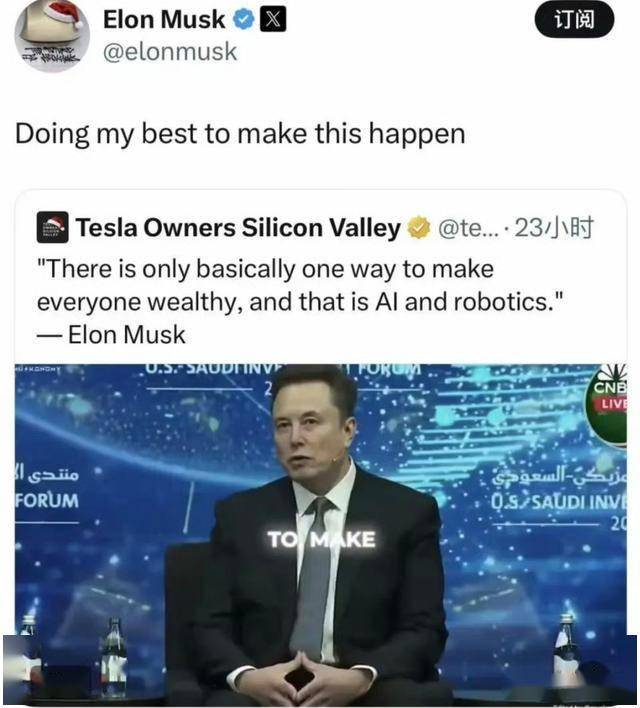Open Tesla Owners Silicon Valley name link
Image resolution: width=640 pixels, height=708 pixels.
point(238,228)
